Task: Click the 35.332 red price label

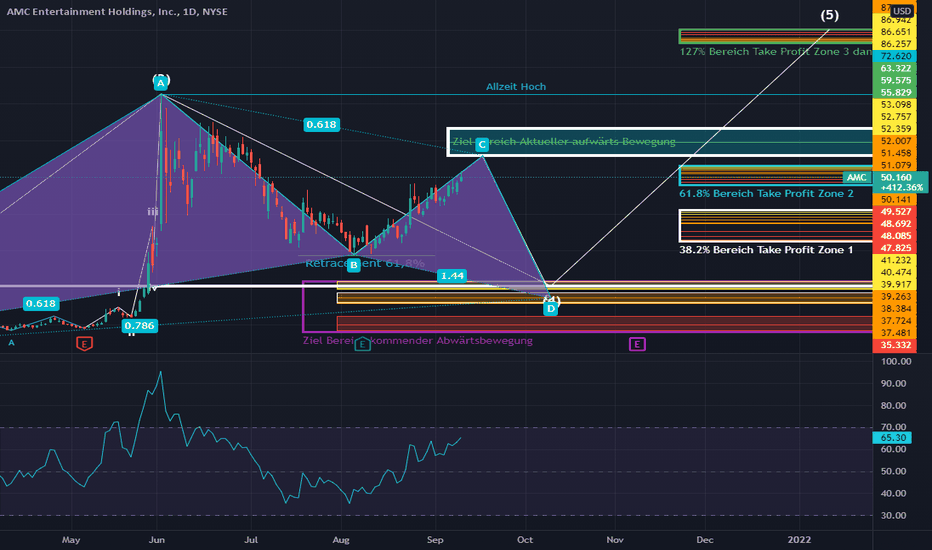Action: tap(896, 345)
